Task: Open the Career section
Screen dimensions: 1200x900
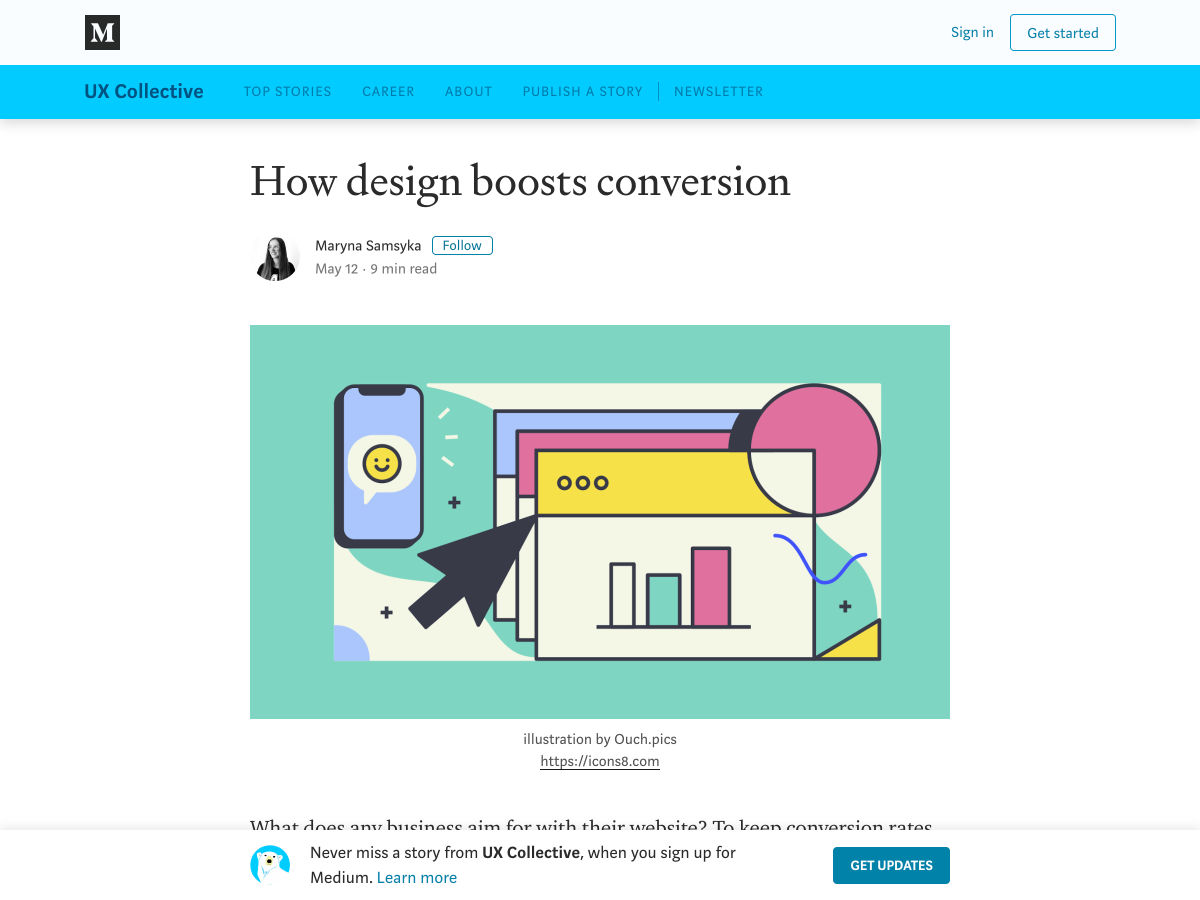Action: (x=388, y=91)
